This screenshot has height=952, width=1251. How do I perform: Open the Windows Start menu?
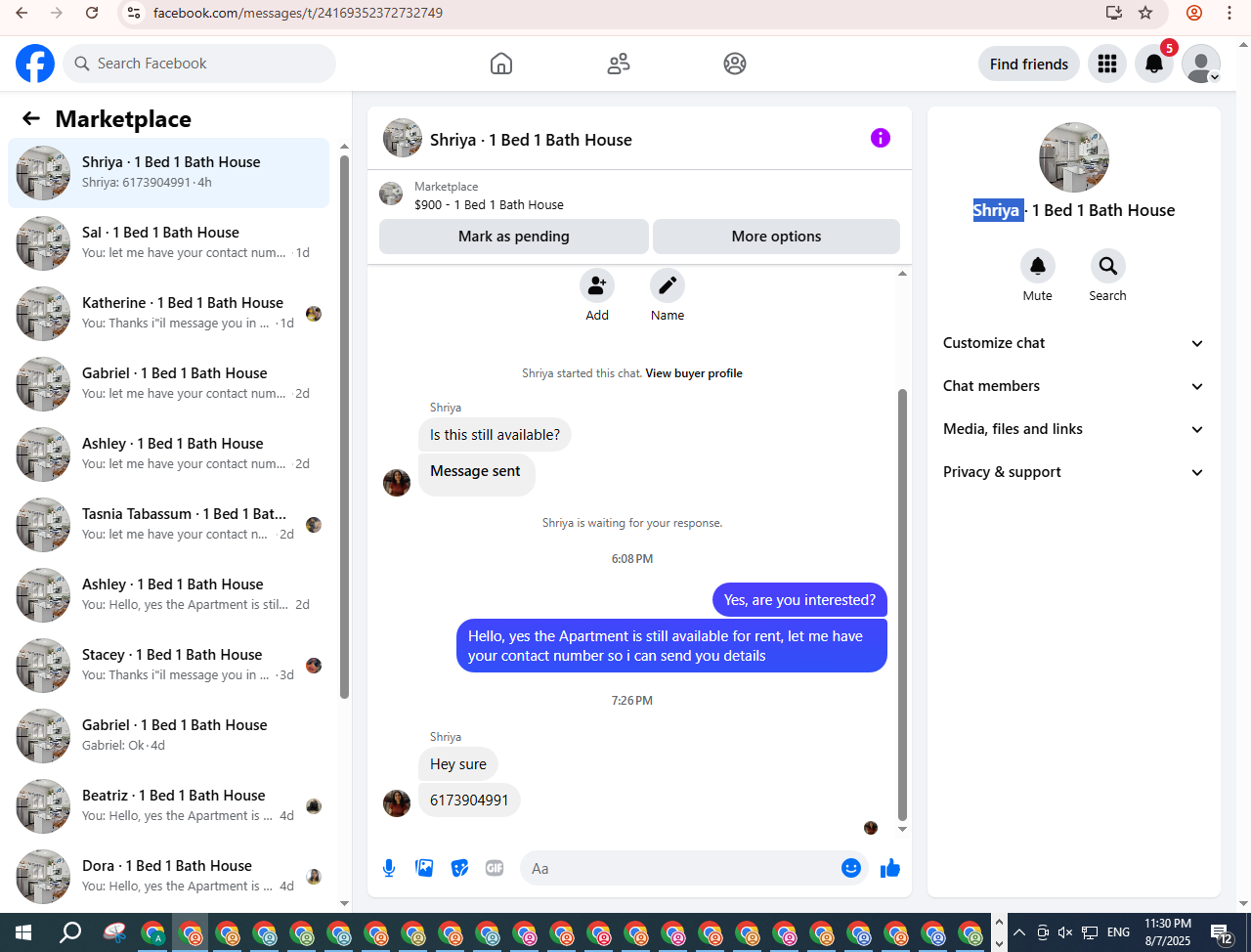pyautogui.click(x=23, y=932)
